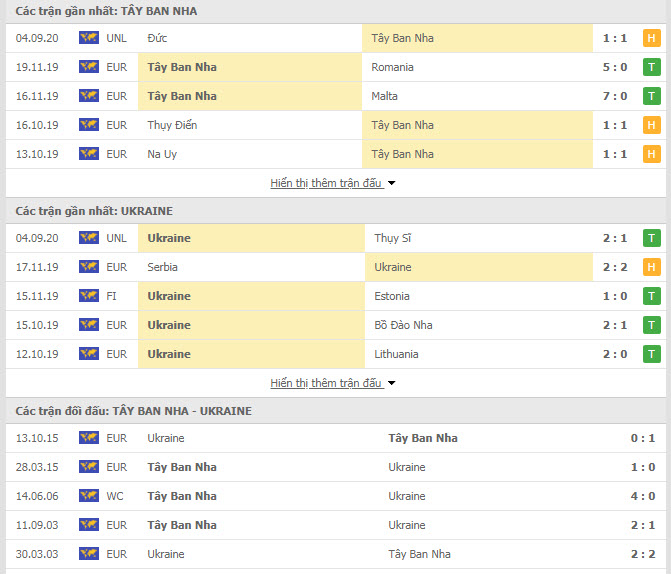Click the green T badge for Malta match

point(651,96)
